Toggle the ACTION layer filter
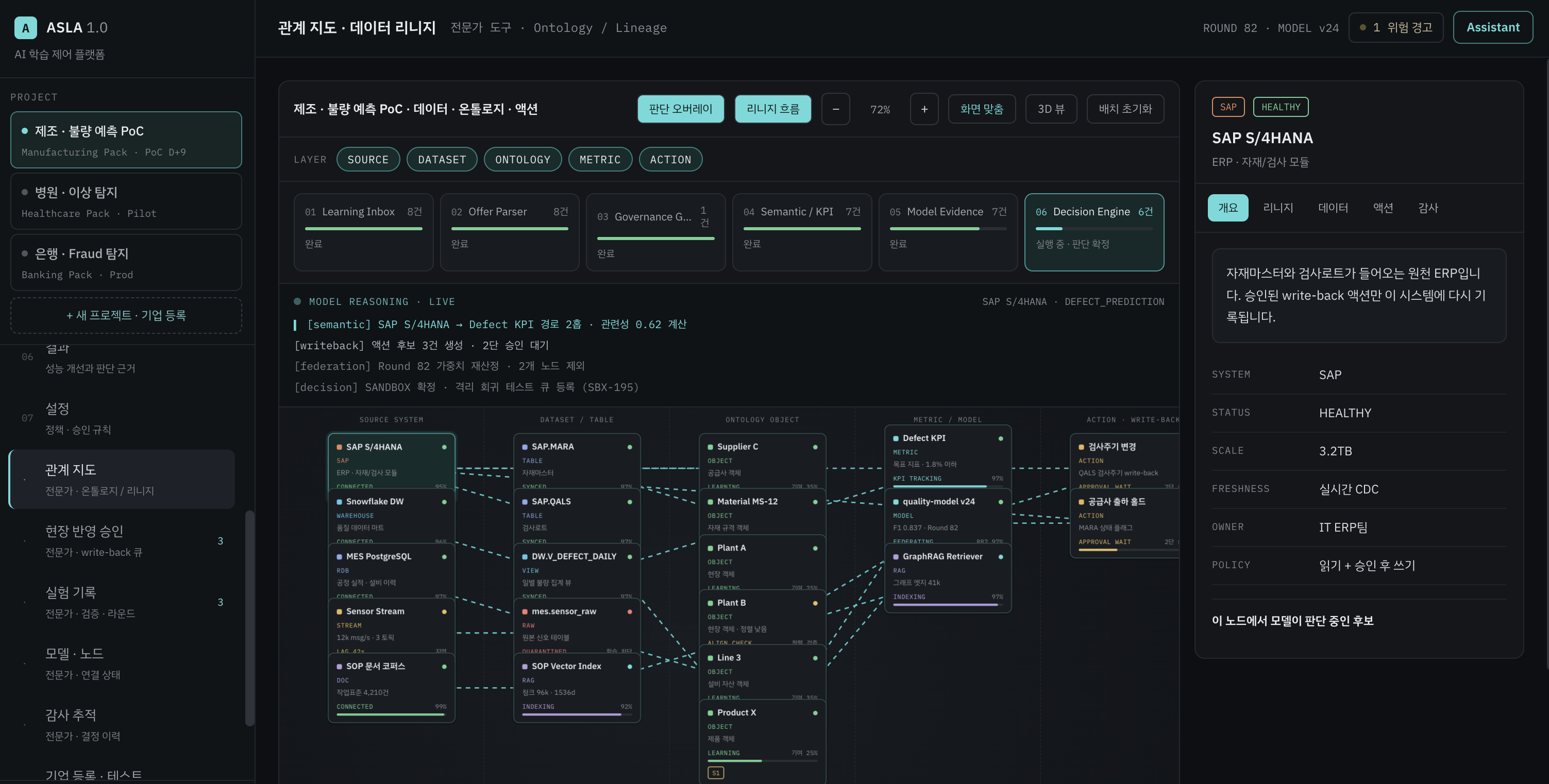 (x=670, y=159)
